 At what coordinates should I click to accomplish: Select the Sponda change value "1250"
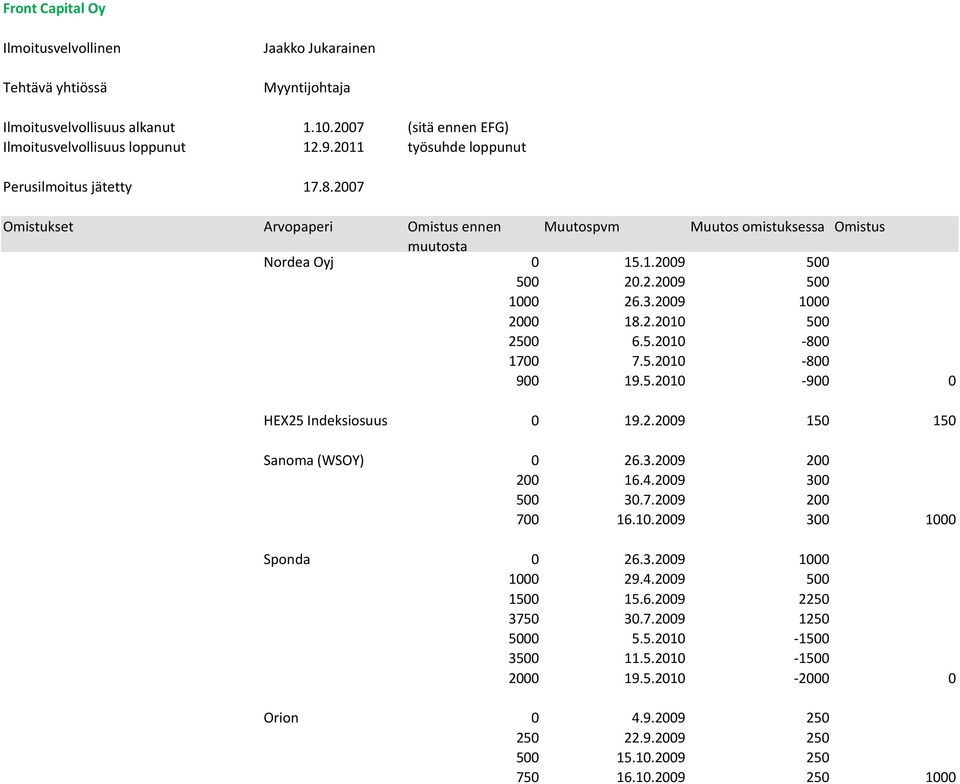(x=814, y=619)
